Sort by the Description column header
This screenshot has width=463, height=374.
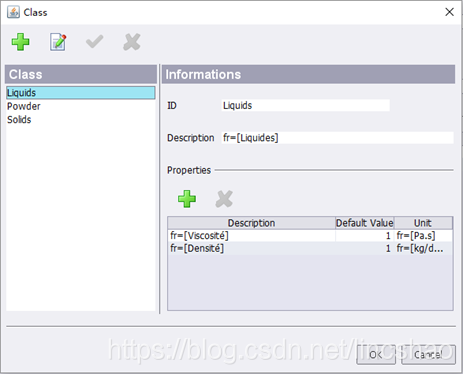point(251,223)
